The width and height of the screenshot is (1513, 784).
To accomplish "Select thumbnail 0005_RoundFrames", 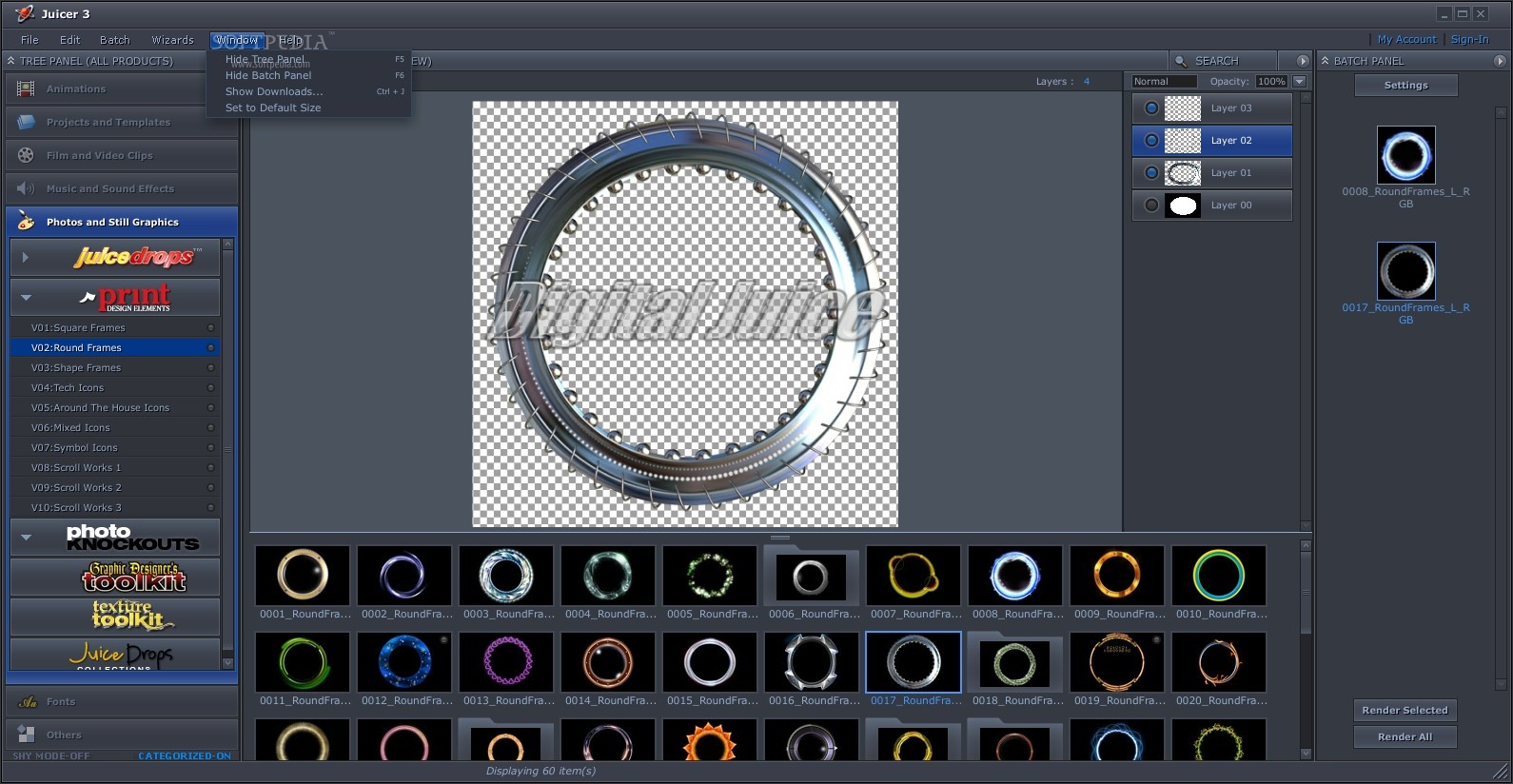I will point(710,576).
